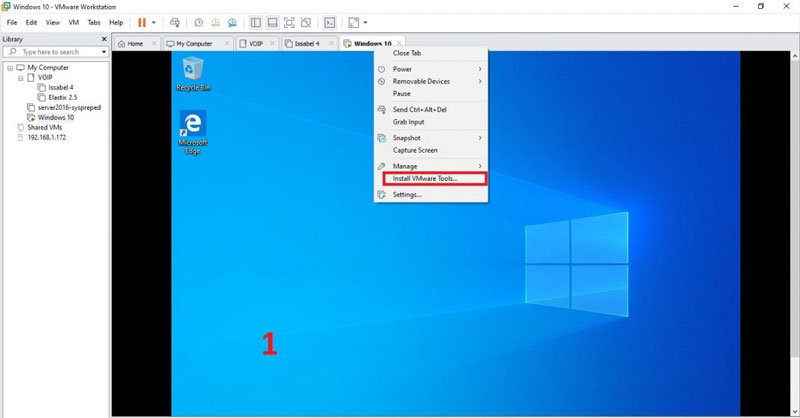Close the Home tab
The width and height of the screenshot is (800, 418).
point(154,43)
